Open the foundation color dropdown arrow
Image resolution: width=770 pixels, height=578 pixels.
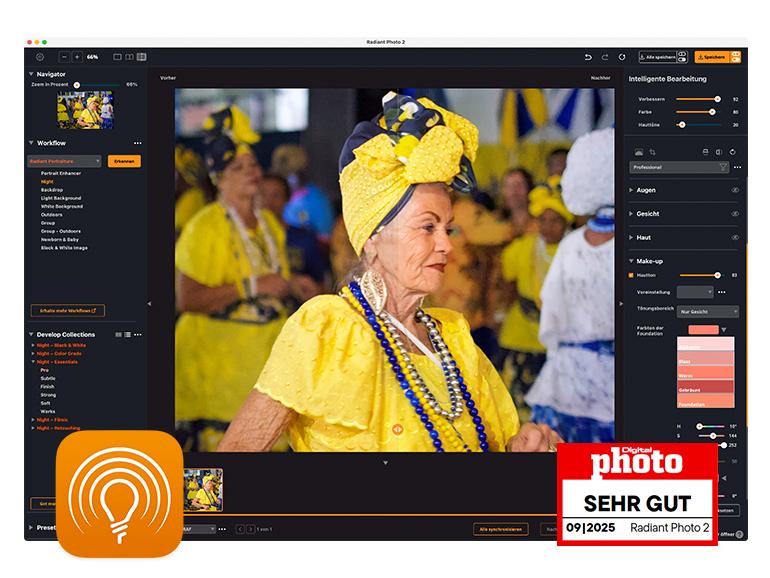point(724,330)
